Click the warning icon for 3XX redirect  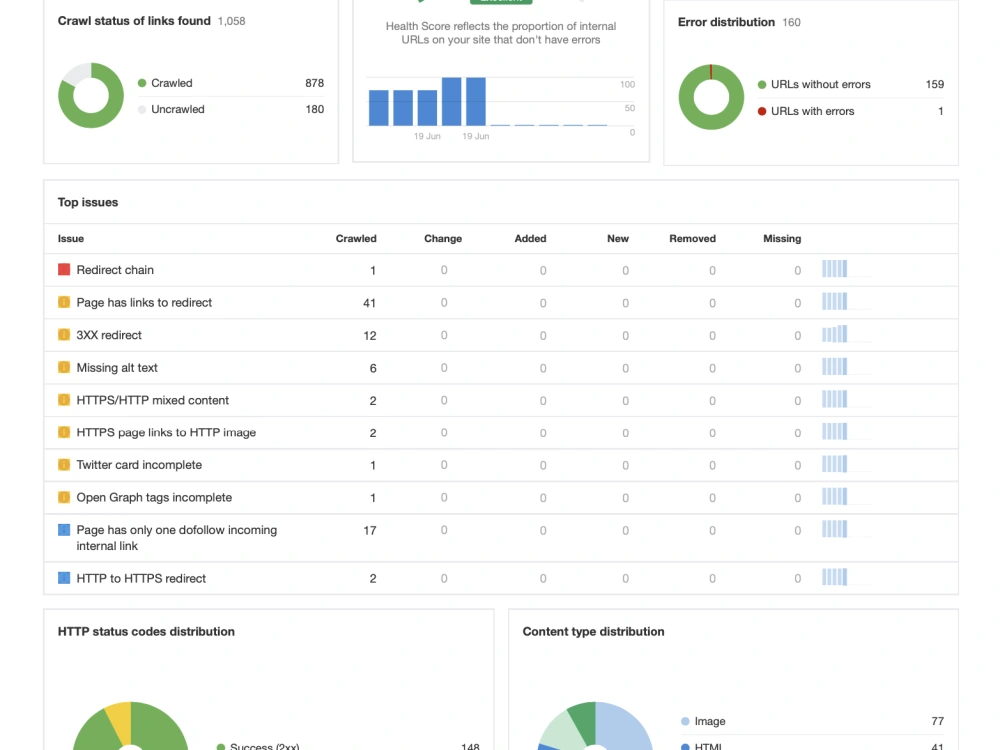pos(64,334)
